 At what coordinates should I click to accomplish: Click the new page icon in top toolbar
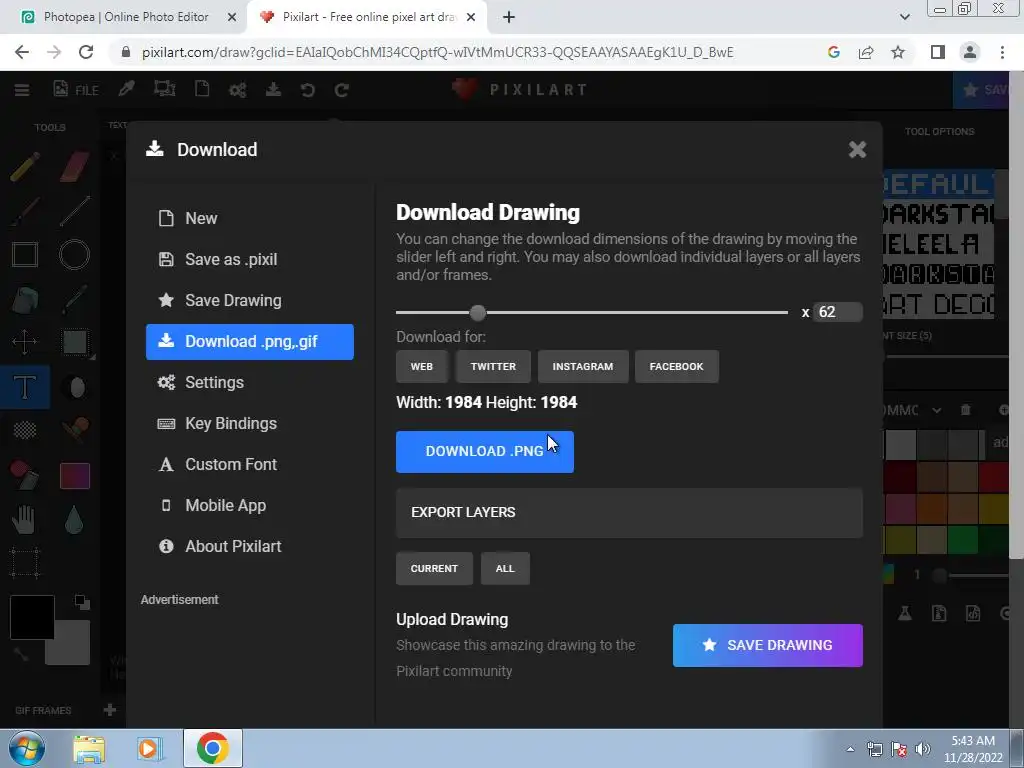point(202,89)
